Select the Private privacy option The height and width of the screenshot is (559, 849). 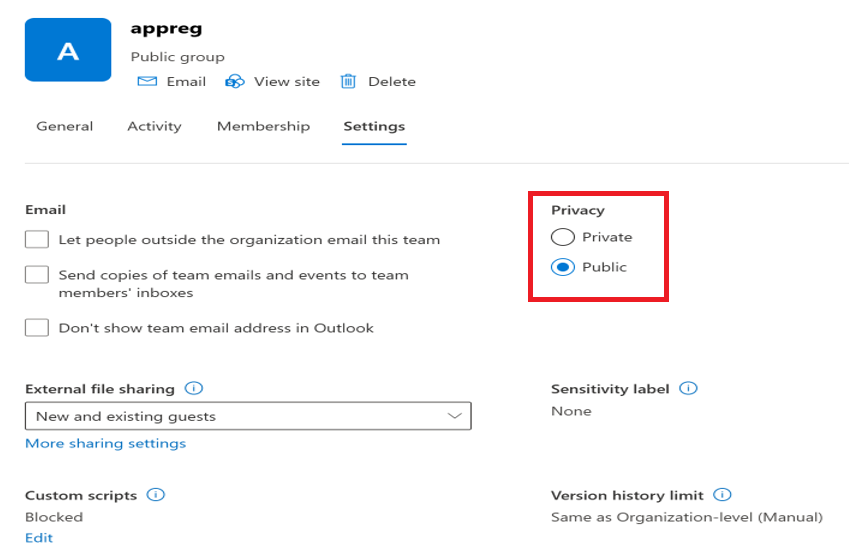click(x=563, y=237)
